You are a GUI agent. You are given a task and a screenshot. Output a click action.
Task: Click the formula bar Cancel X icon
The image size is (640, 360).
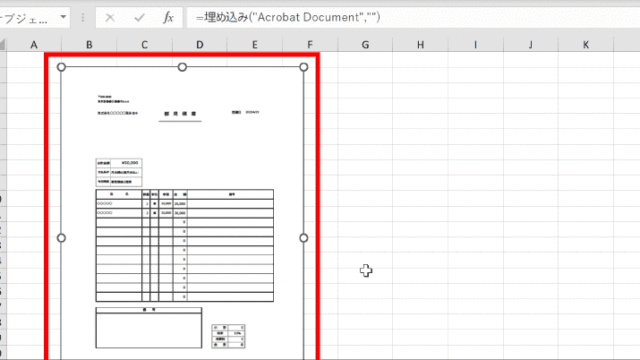point(110,18)
